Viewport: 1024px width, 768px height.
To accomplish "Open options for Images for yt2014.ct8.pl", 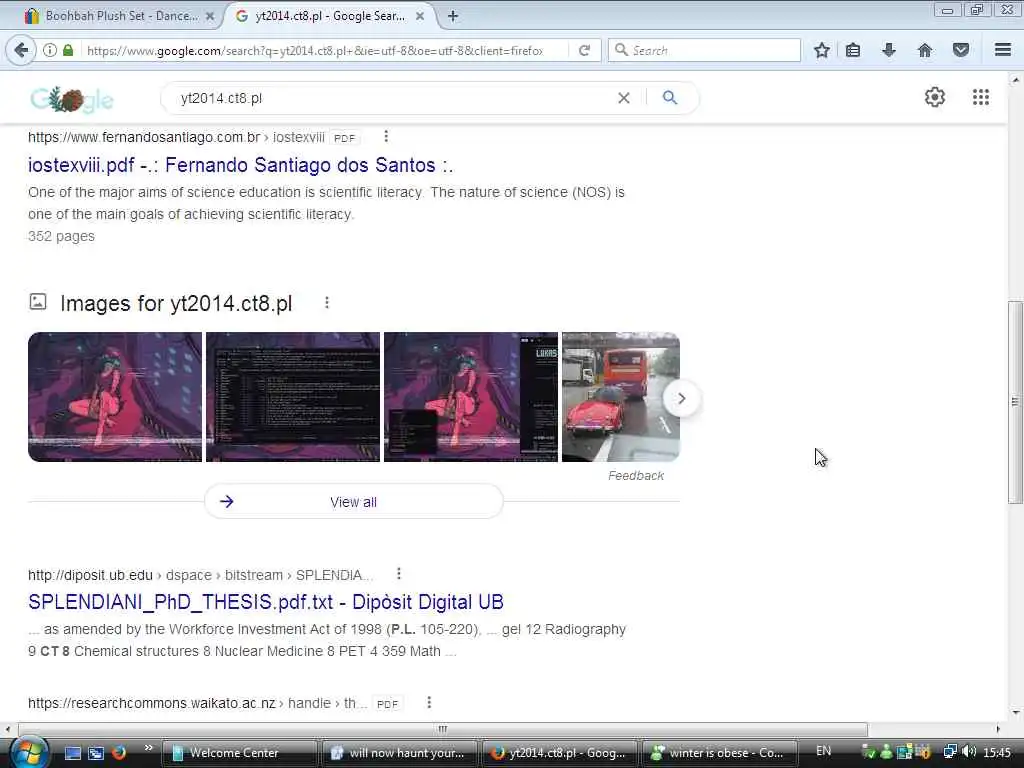I will coord(327,303).
